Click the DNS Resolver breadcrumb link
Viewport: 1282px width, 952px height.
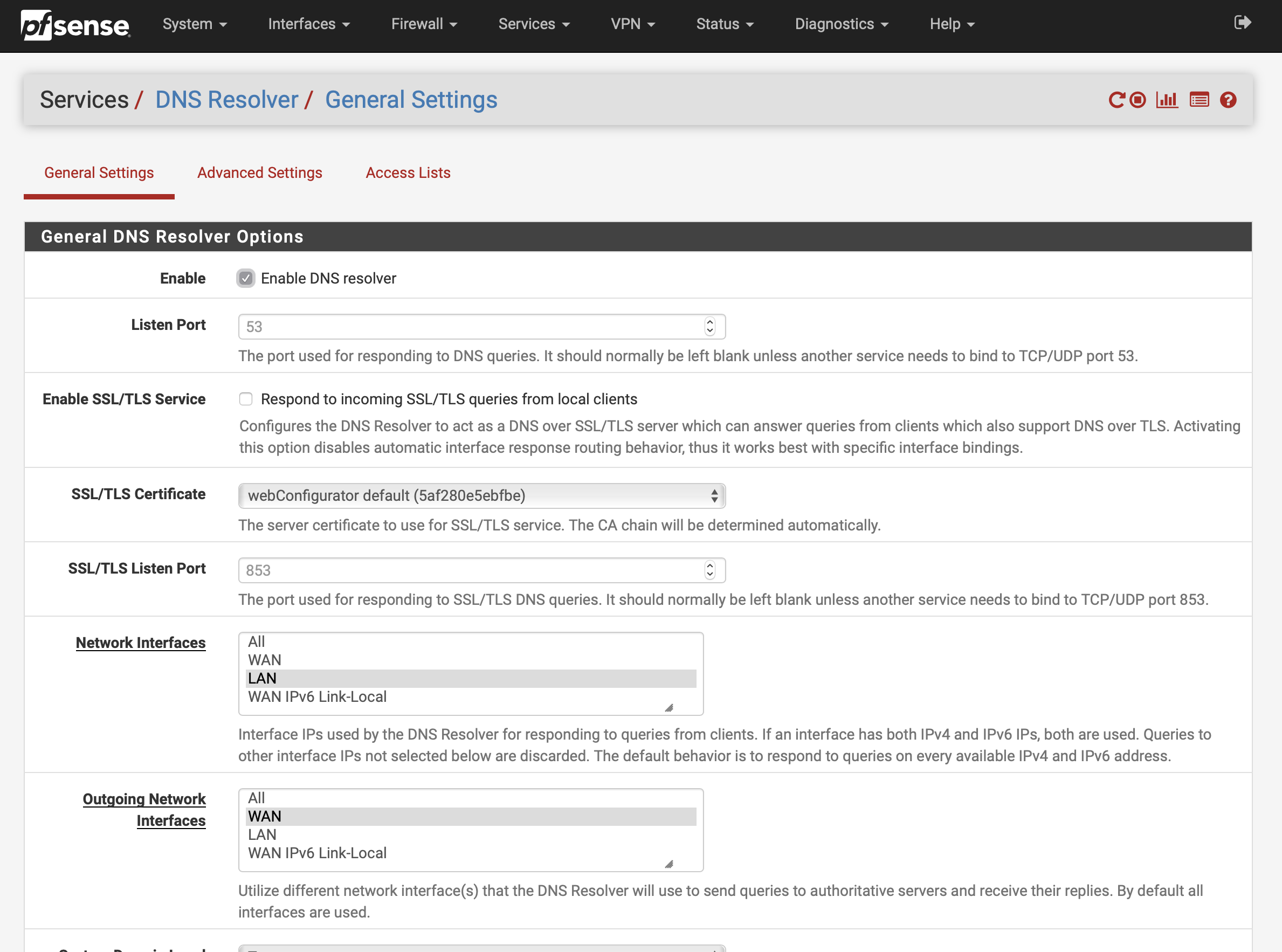(226, 100)
